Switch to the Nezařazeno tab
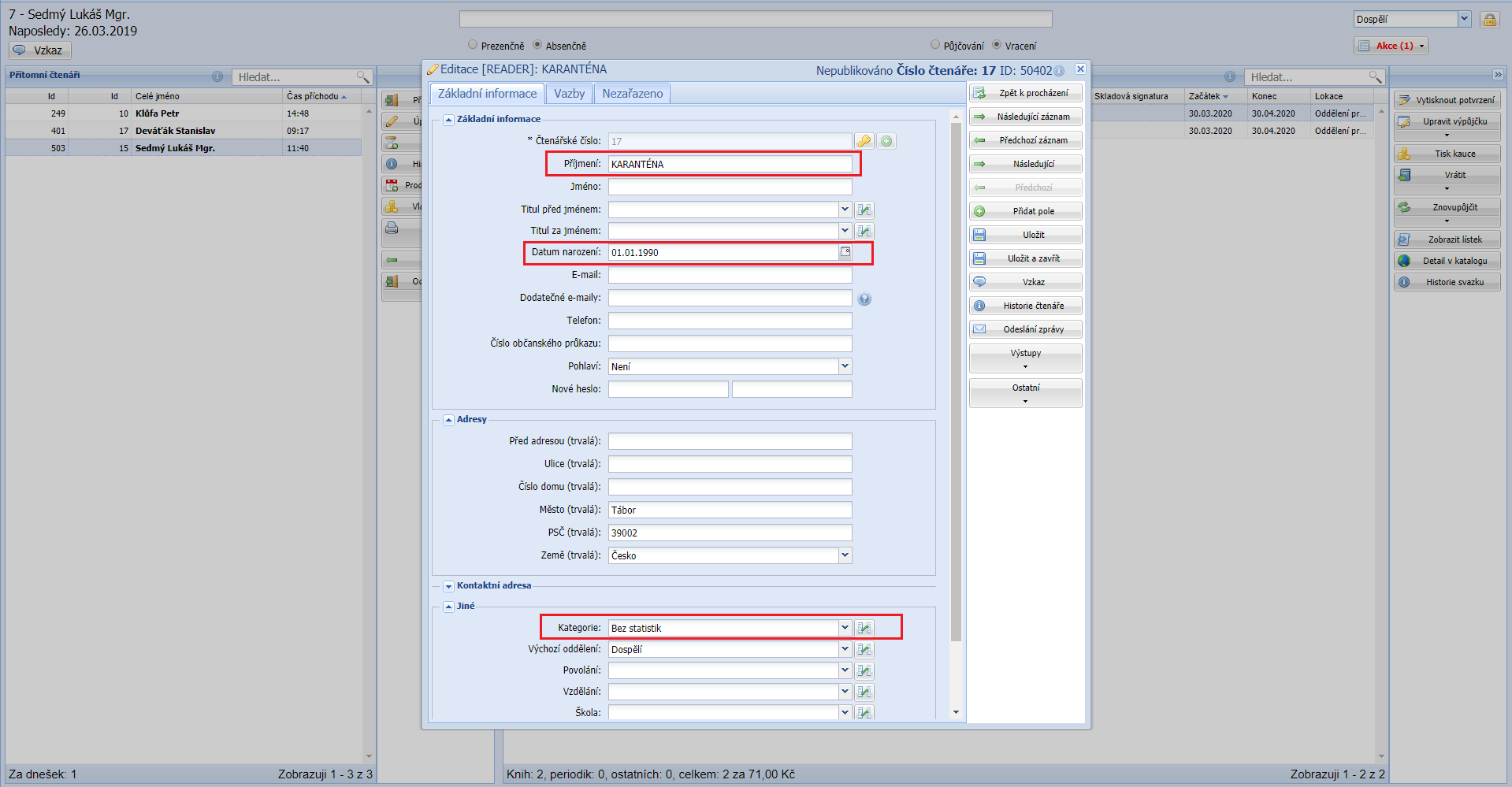Viewport: 1512px width, 787px height. pos(633,94)
